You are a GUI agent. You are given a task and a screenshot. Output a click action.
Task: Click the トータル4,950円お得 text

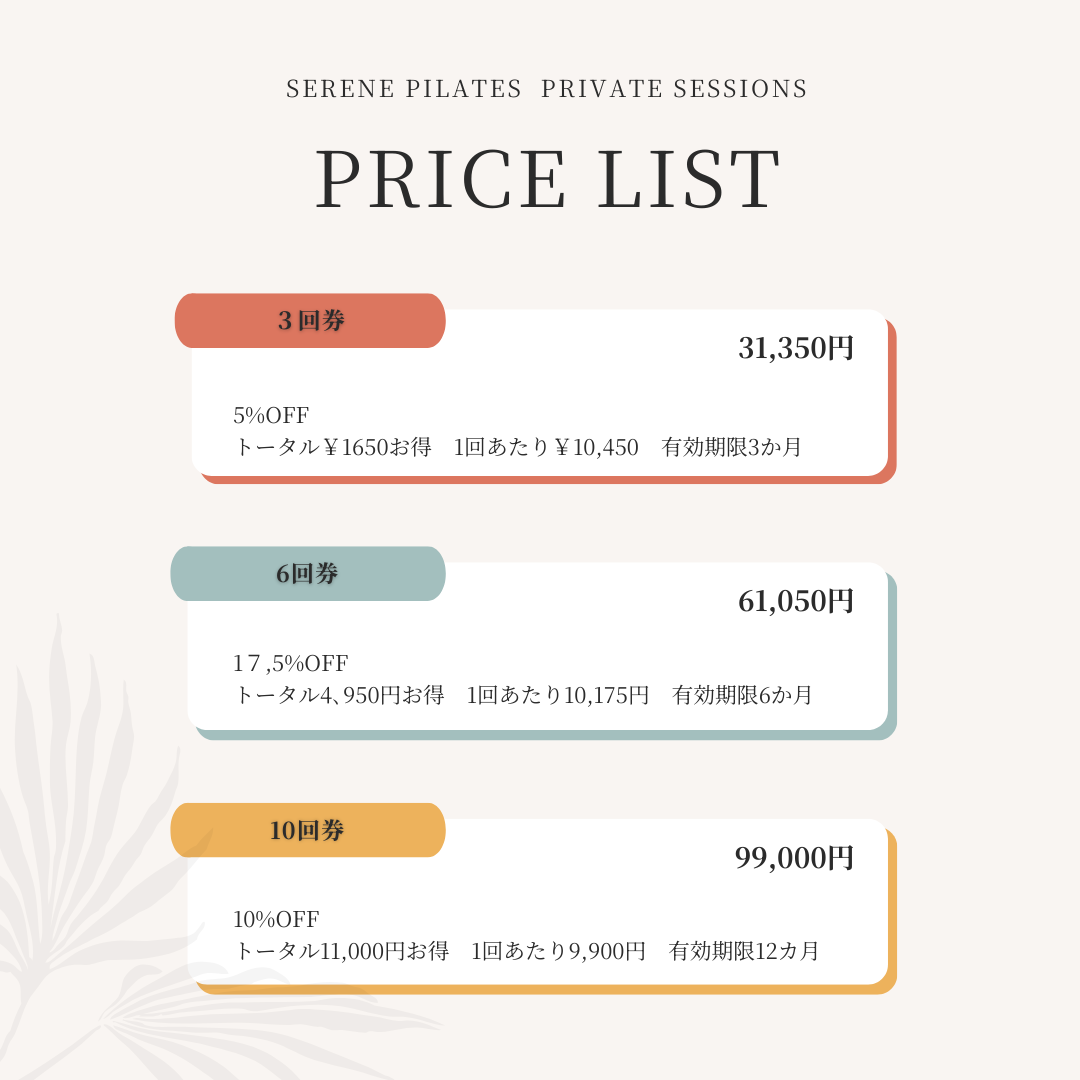pos(339,695)
